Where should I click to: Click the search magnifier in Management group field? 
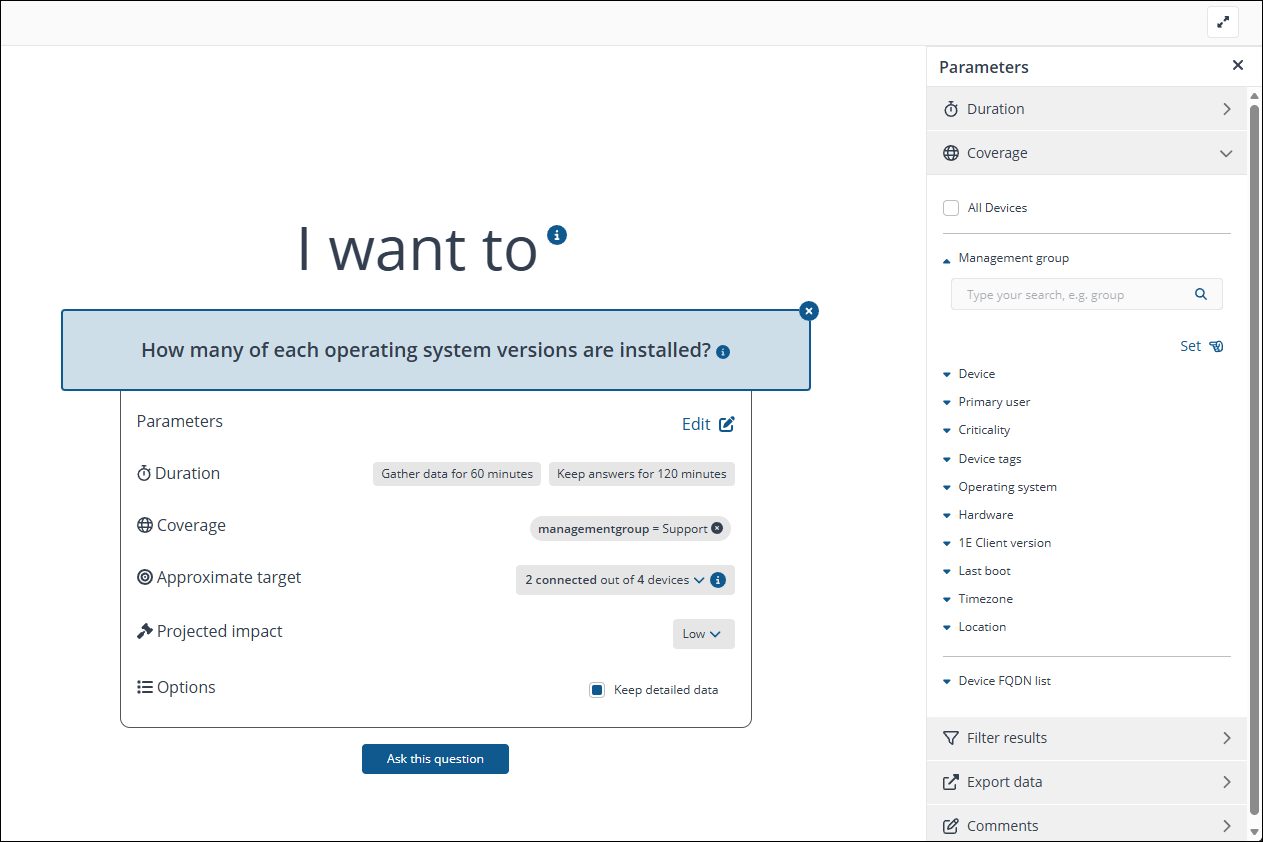click(1201, 295)
